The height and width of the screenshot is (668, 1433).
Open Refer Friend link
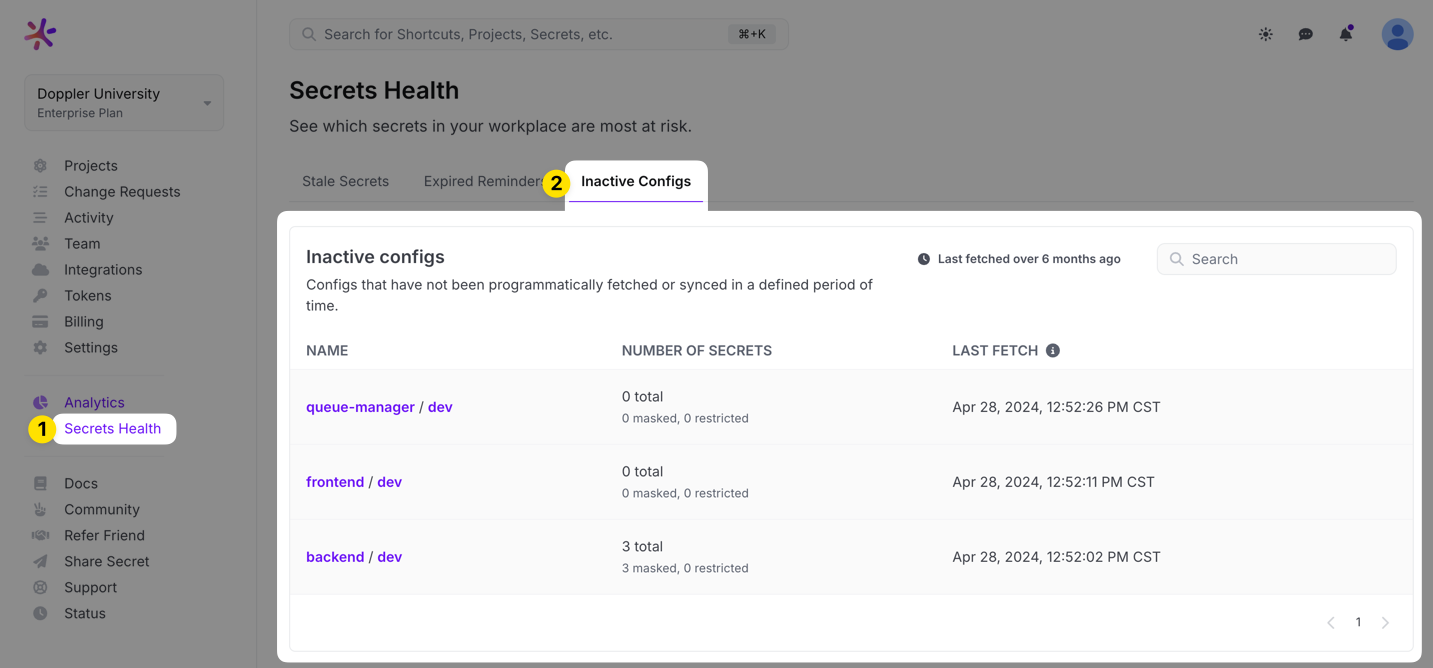pyautogui.click(x=104, y=536)
